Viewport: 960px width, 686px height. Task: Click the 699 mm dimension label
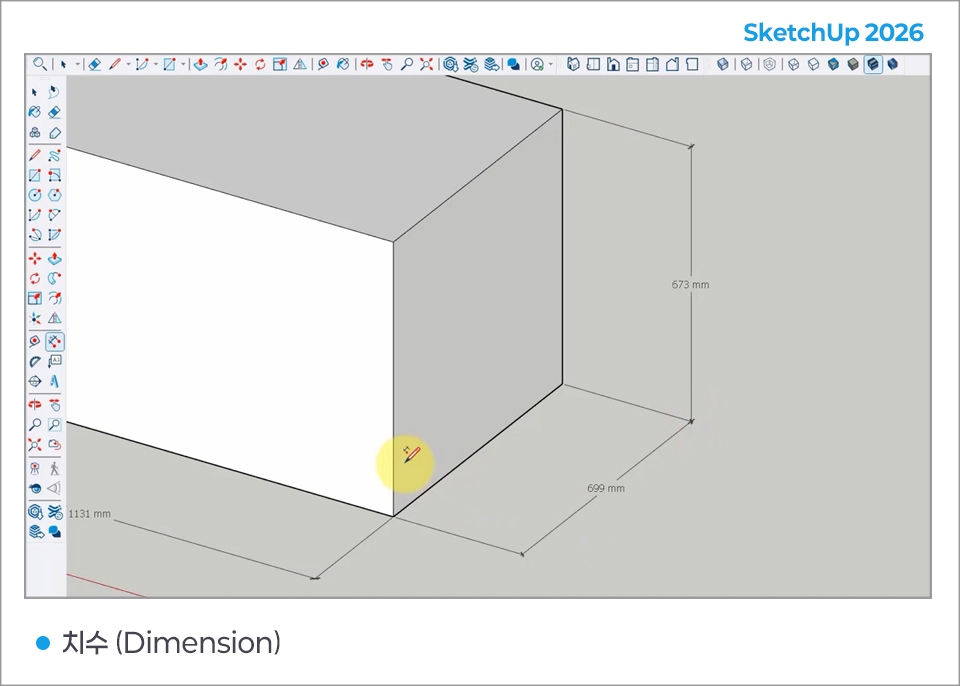click(606, 488)
